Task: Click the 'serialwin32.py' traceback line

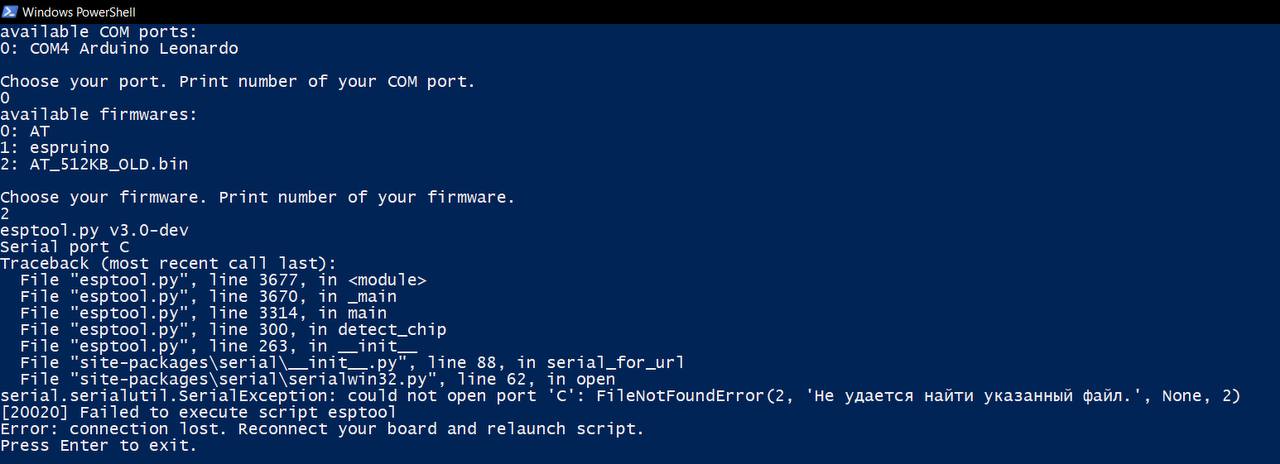Action: 317,379
